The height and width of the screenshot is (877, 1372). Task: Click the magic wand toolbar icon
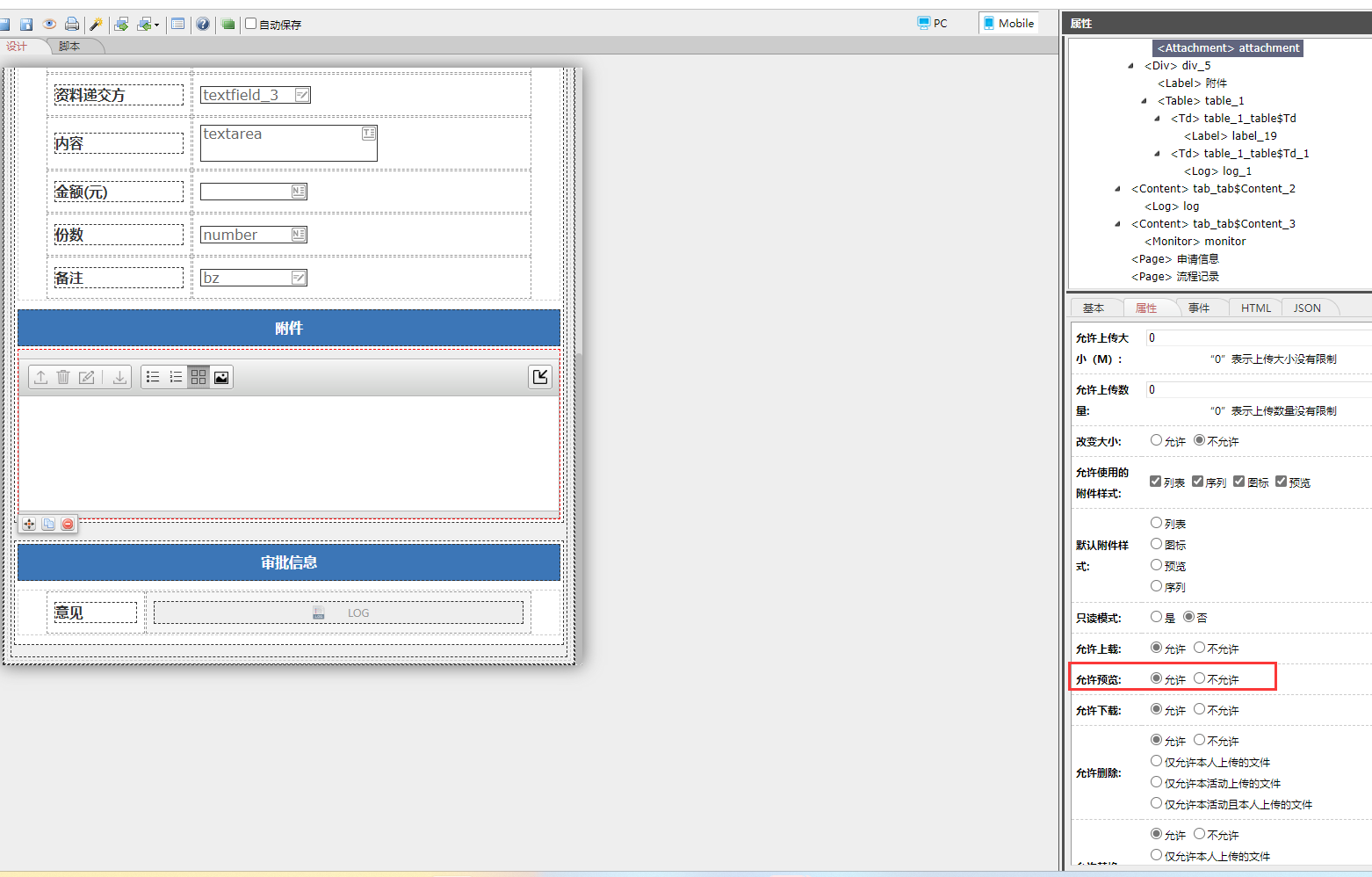tap(97, 25)
